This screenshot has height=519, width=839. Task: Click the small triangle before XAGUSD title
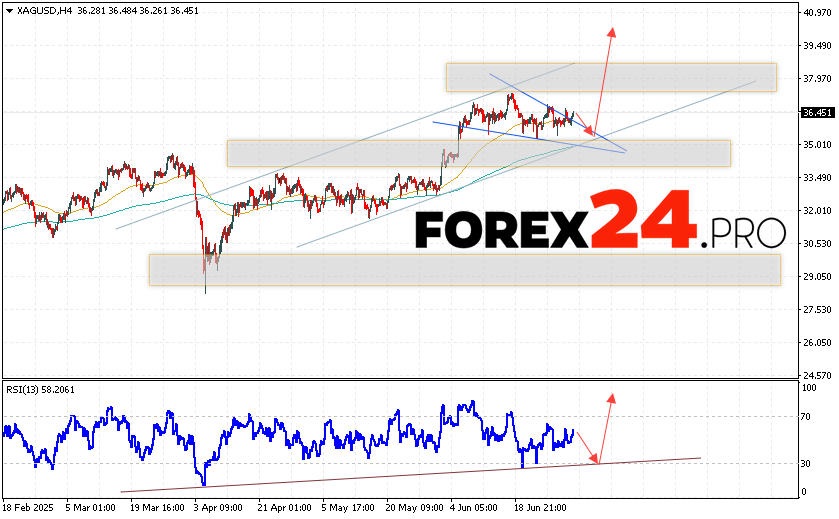(7, 10)
